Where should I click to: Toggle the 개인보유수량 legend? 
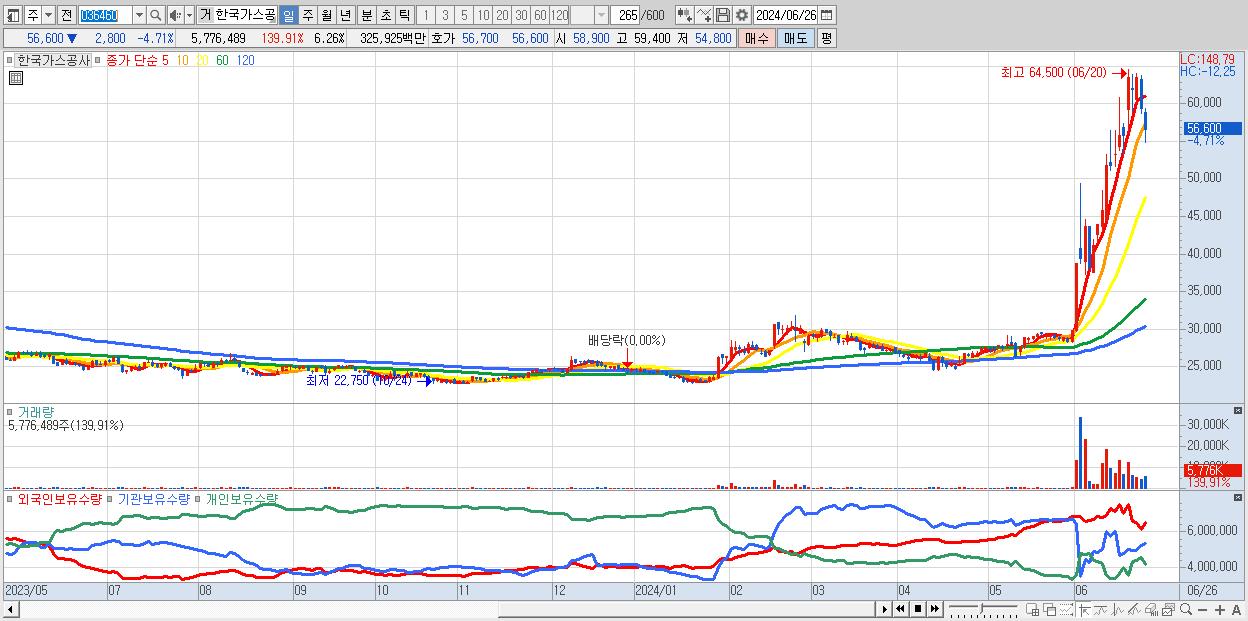click(x=241, y=498)
